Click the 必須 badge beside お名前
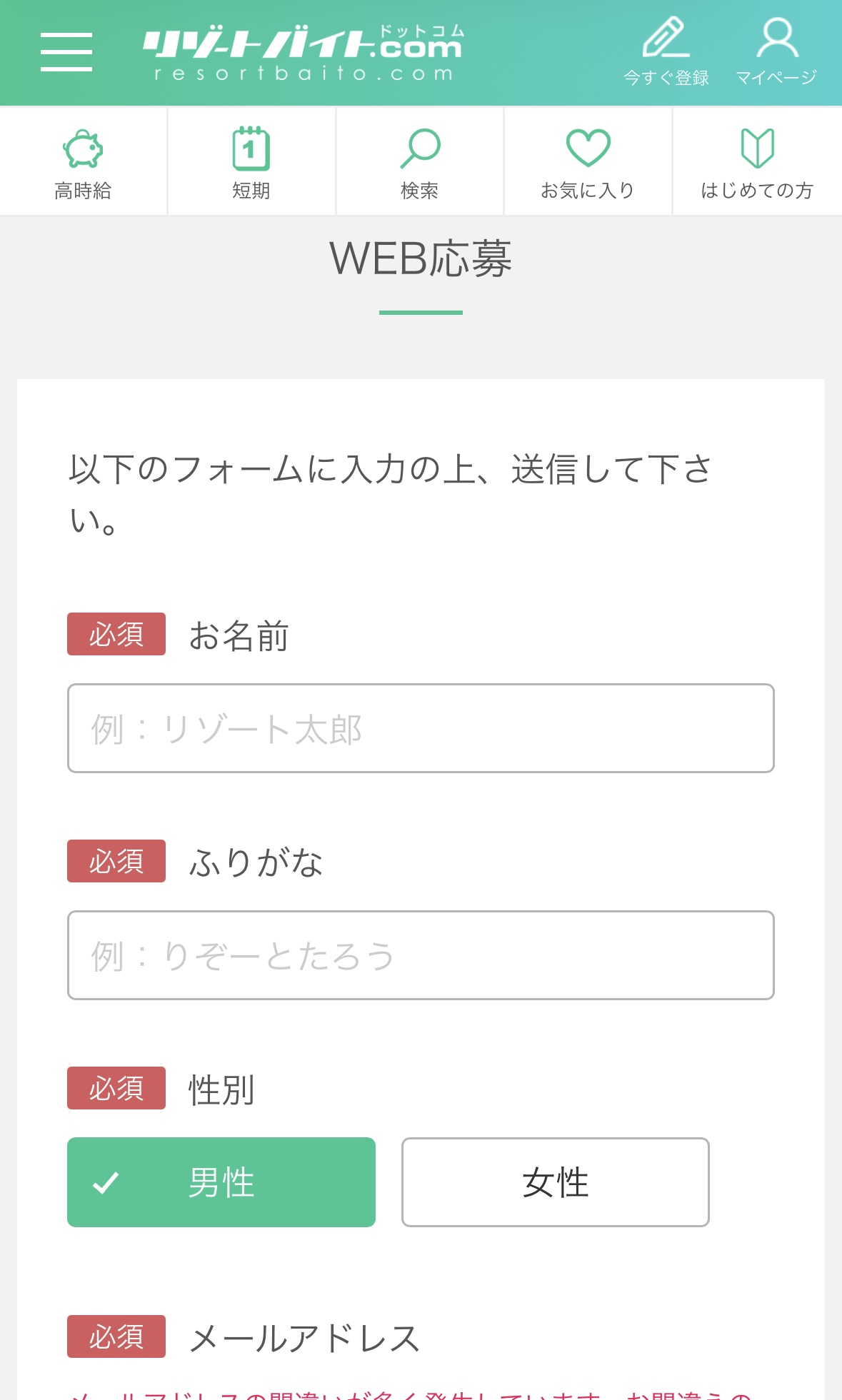 [116, 634]
